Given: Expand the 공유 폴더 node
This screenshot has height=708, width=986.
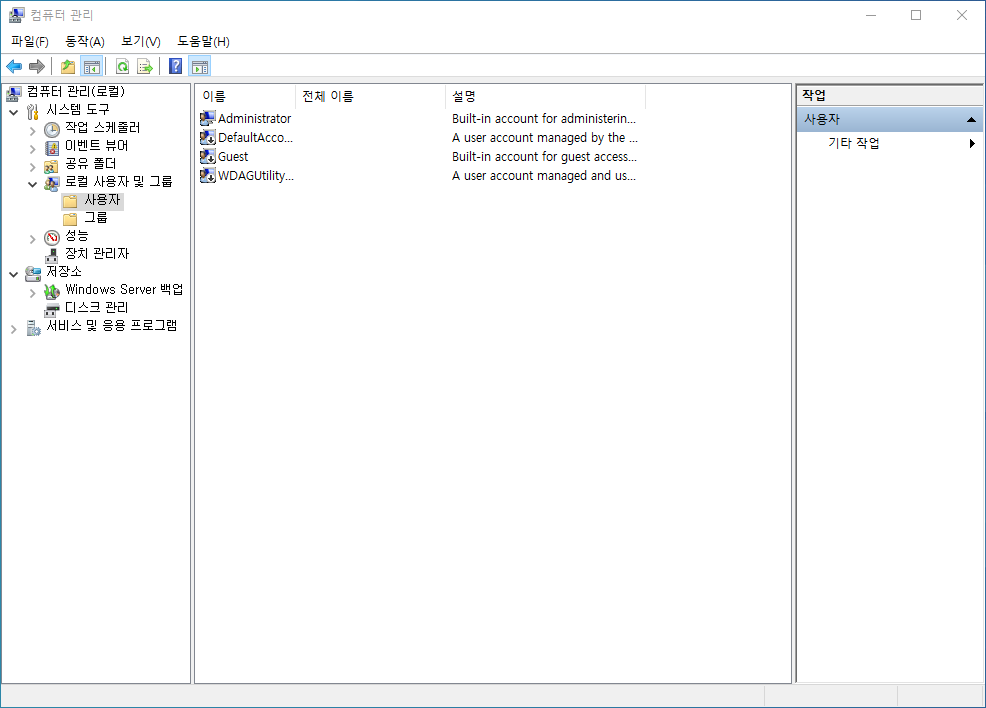Looking at the screenshot, I should coord(33,167).
